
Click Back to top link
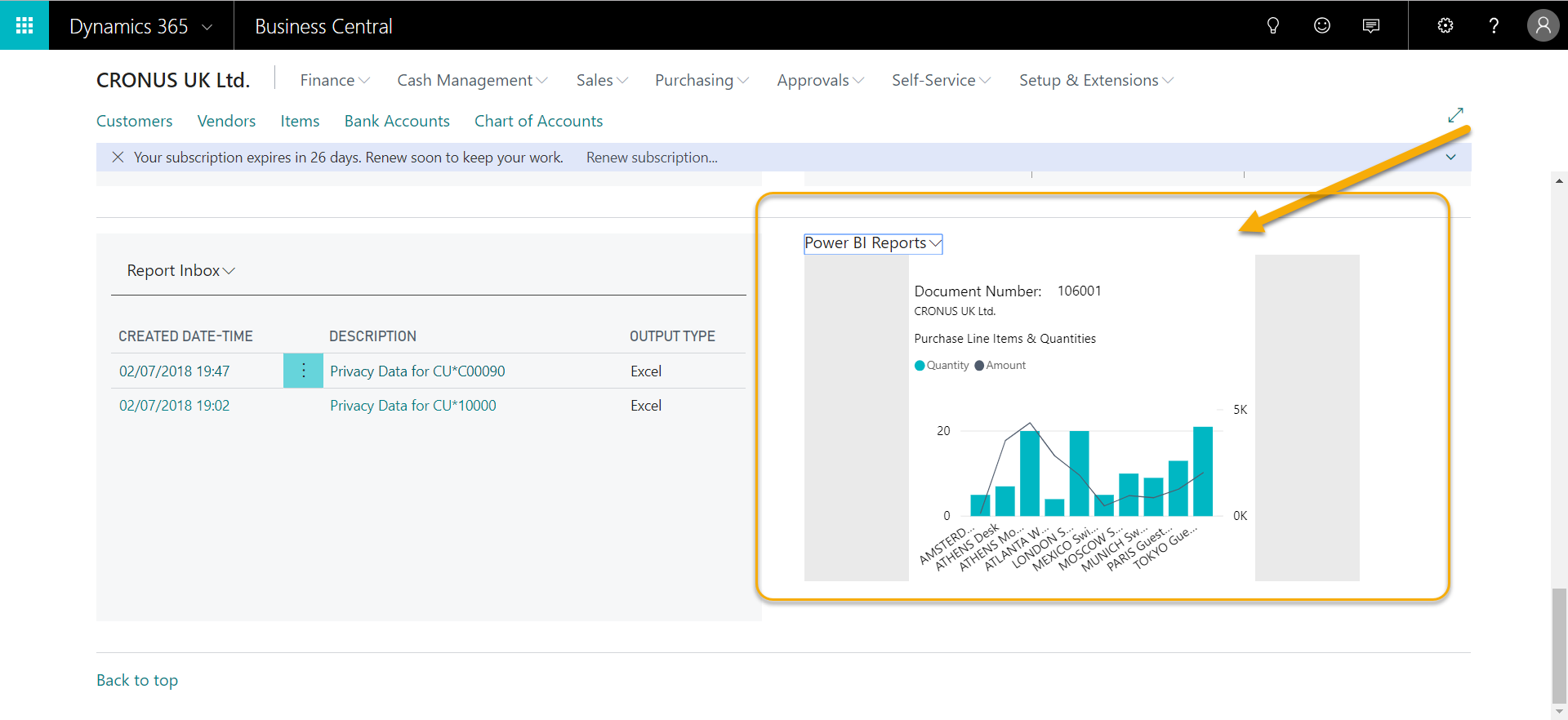coord(137,680)
